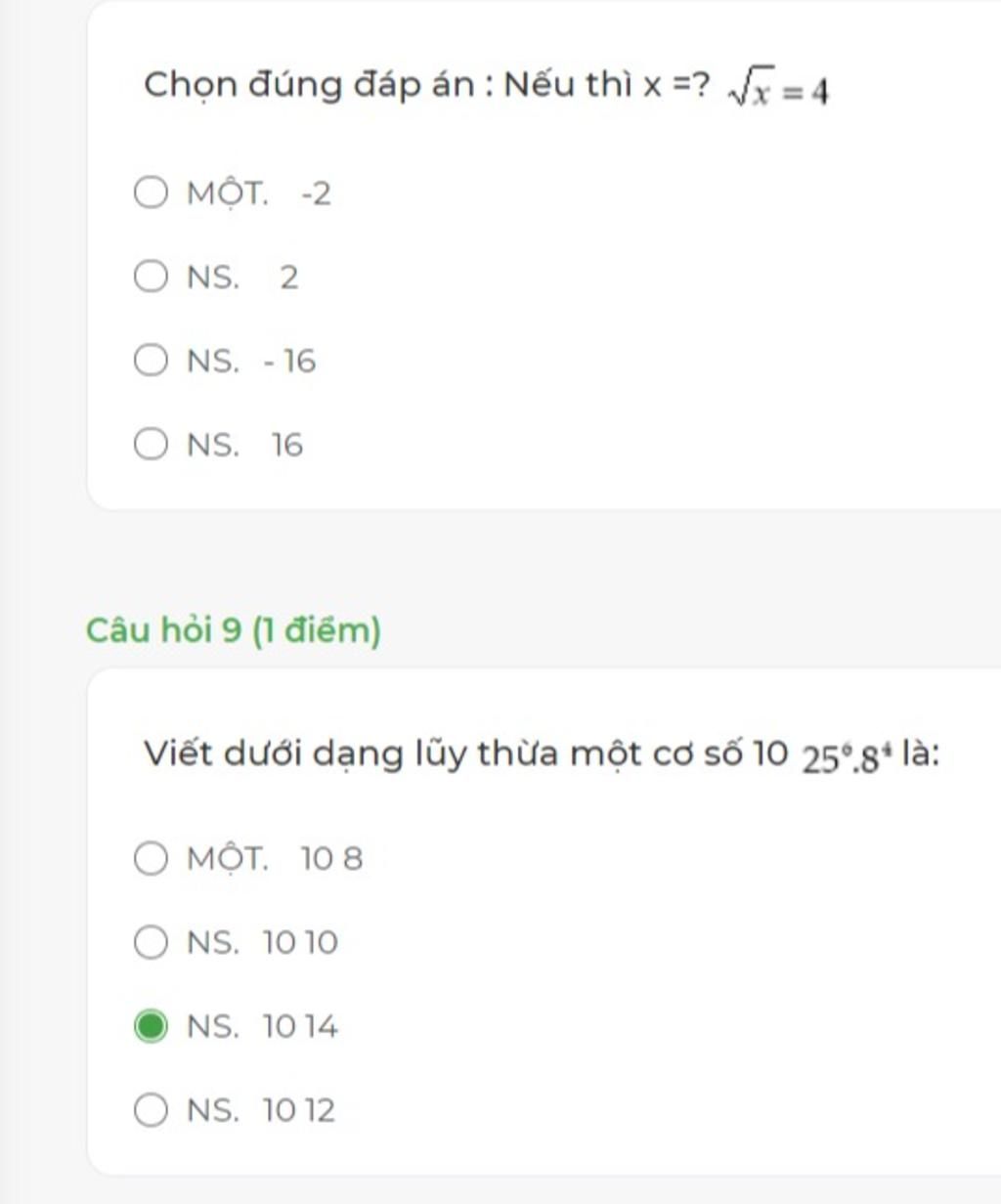Click the answer label text MỘT. 10 8
Image resolution: width=1001 pixels, height=1204 pixels.
click(275, 859)
